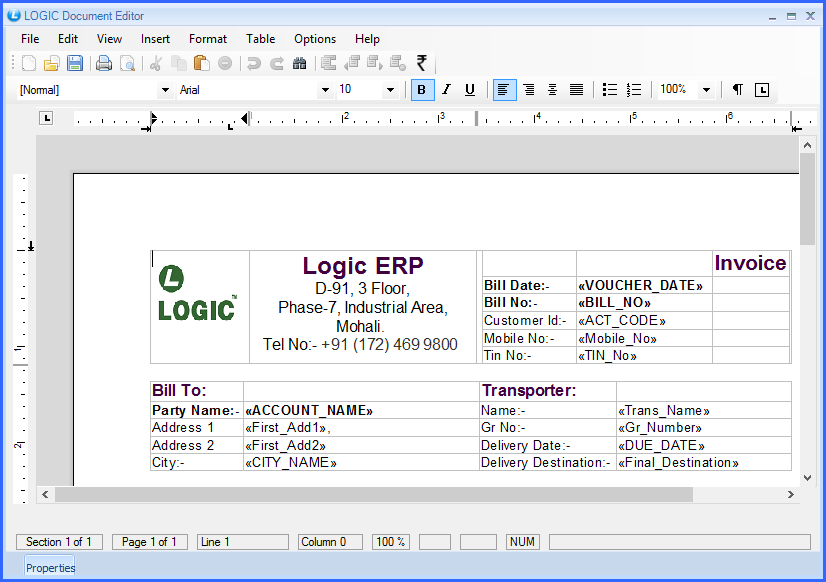Align text right
Viewport: 826px width, 582px height.
[528, 90]
